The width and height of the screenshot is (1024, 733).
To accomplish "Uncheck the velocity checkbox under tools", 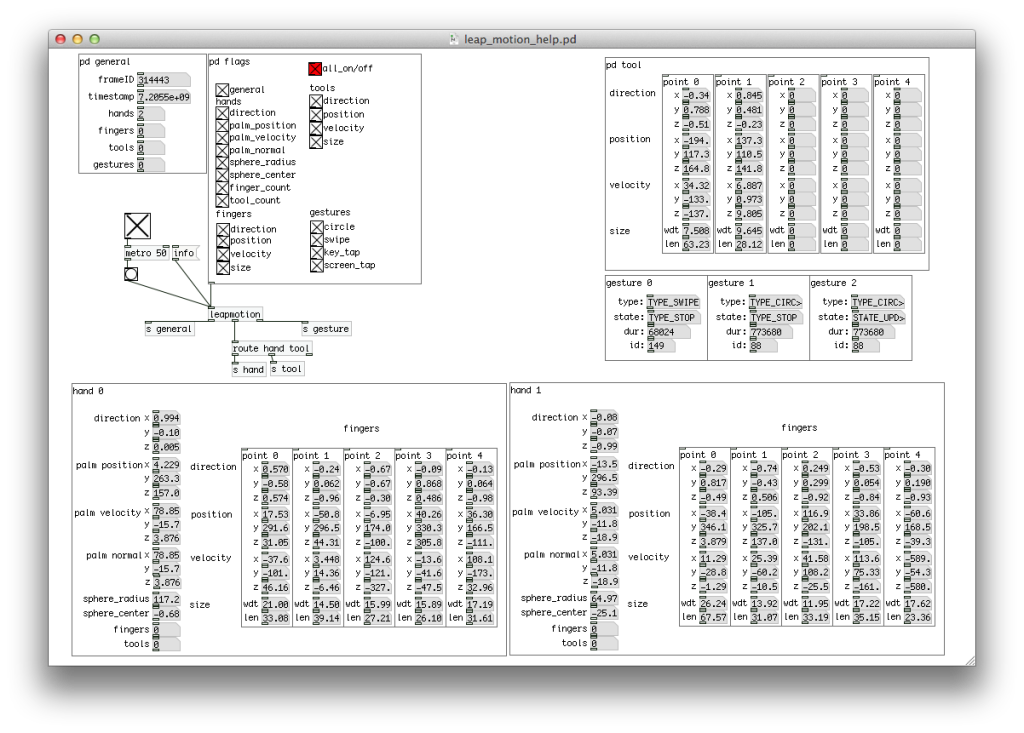I will click(315, 128).
